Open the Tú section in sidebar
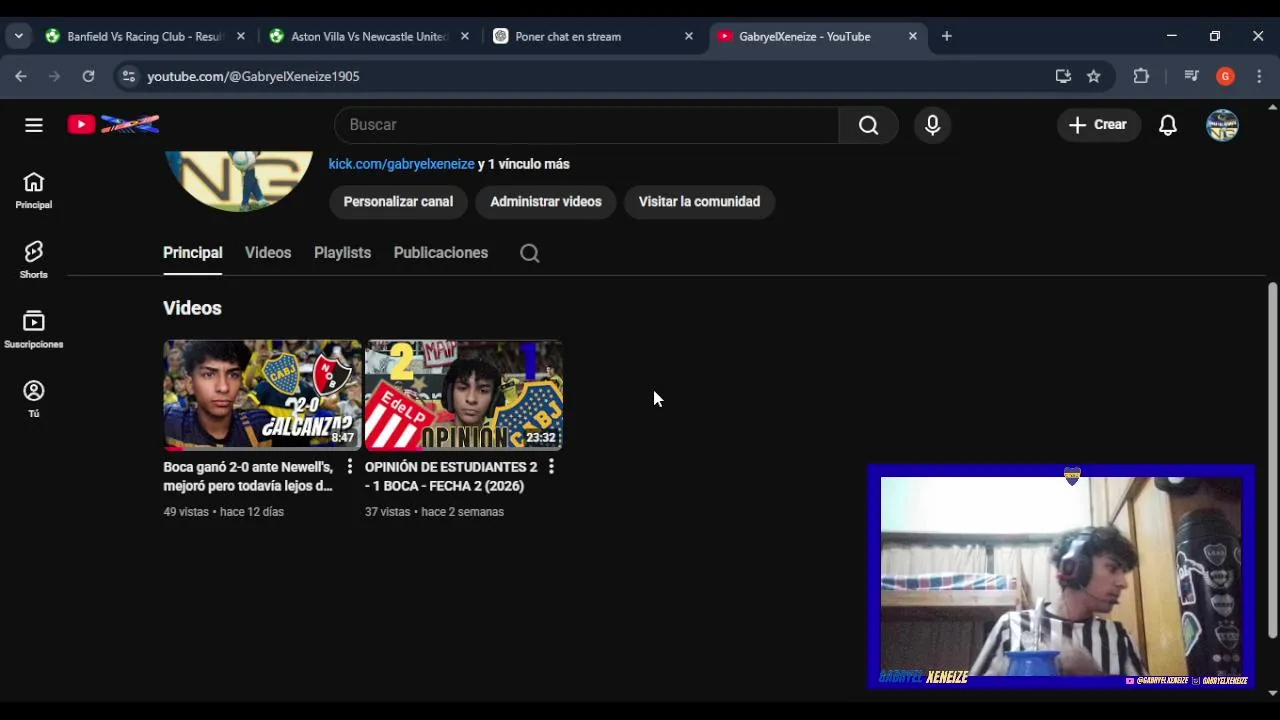This screenshot has width=1280, height=720. click(34, 399)
